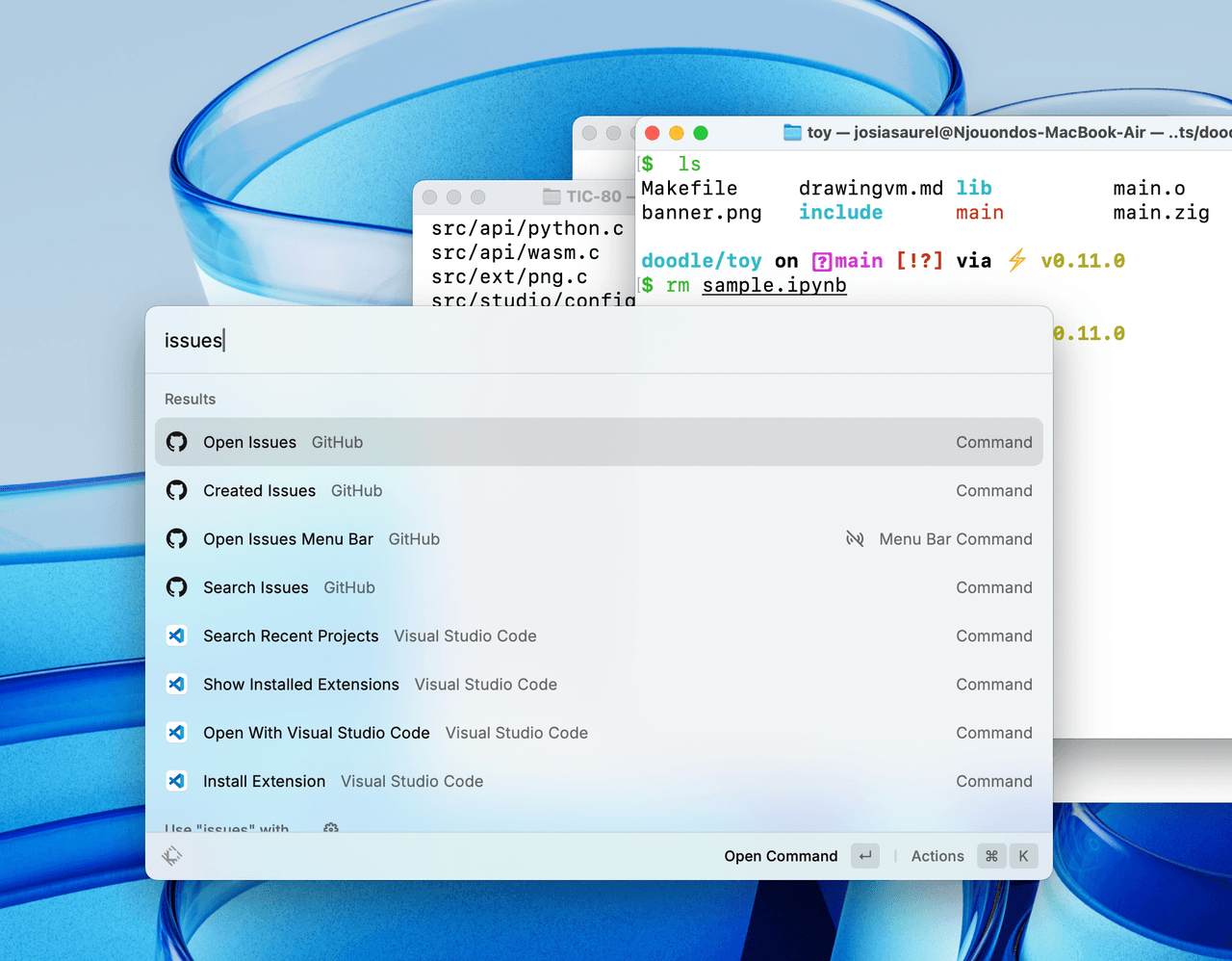Image resolution: width=1232 pixels, height=961 pixels.
Task: Click the disabled menu bar icon
Action: coord(855,539)
